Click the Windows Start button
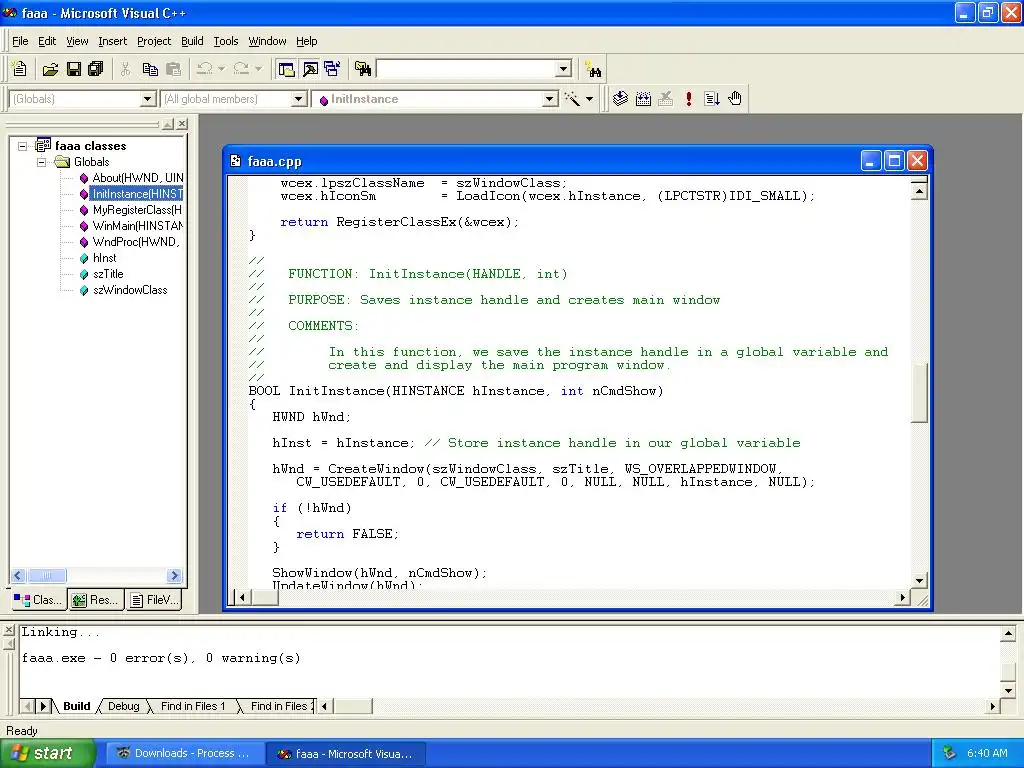The image size is (1024, 768). click(x=47, y=753)
